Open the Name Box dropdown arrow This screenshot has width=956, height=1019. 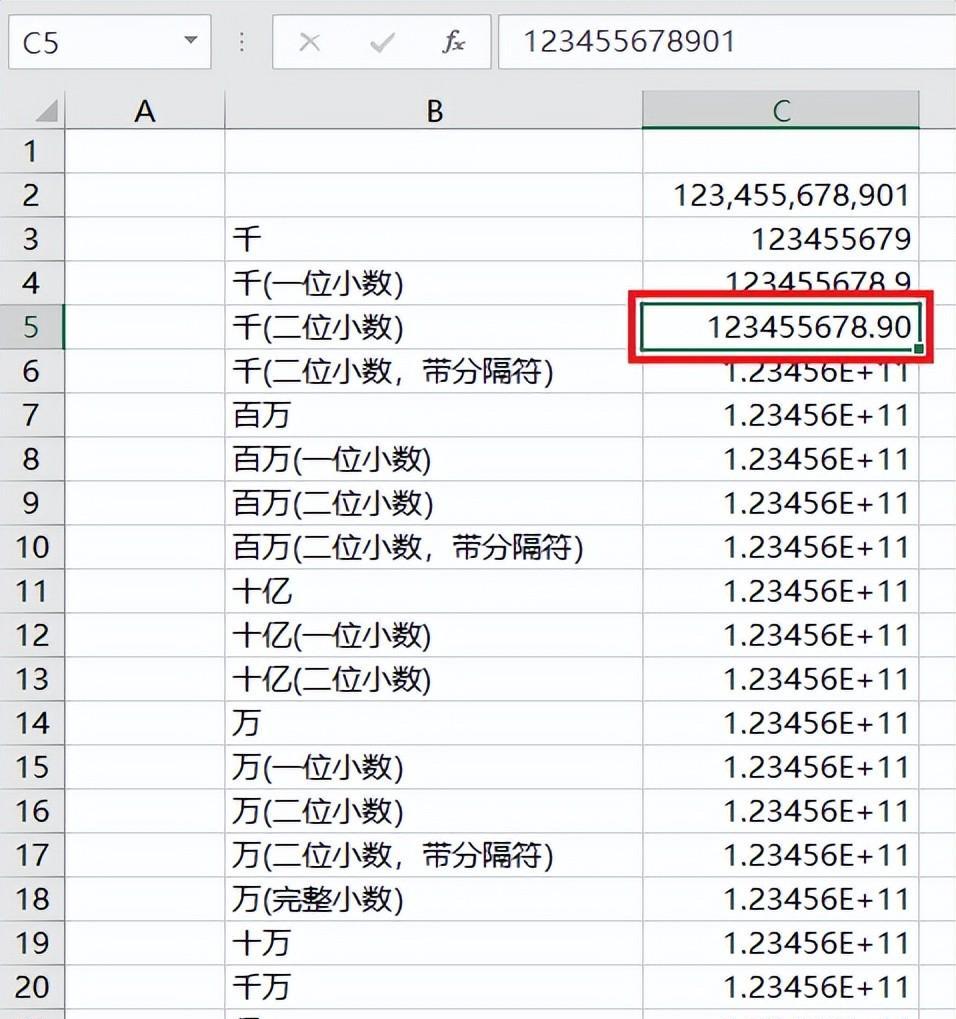point(190,40)
